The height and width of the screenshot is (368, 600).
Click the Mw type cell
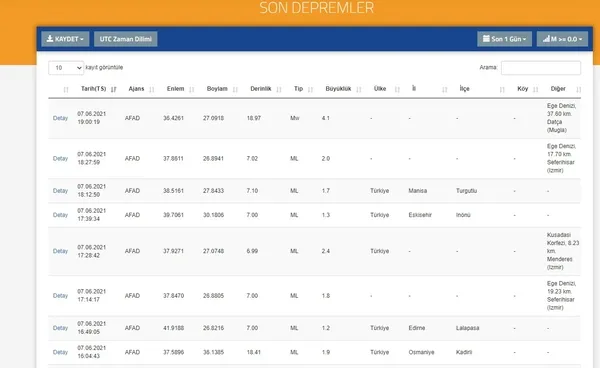pyautogui.click(x=295, y=118)
